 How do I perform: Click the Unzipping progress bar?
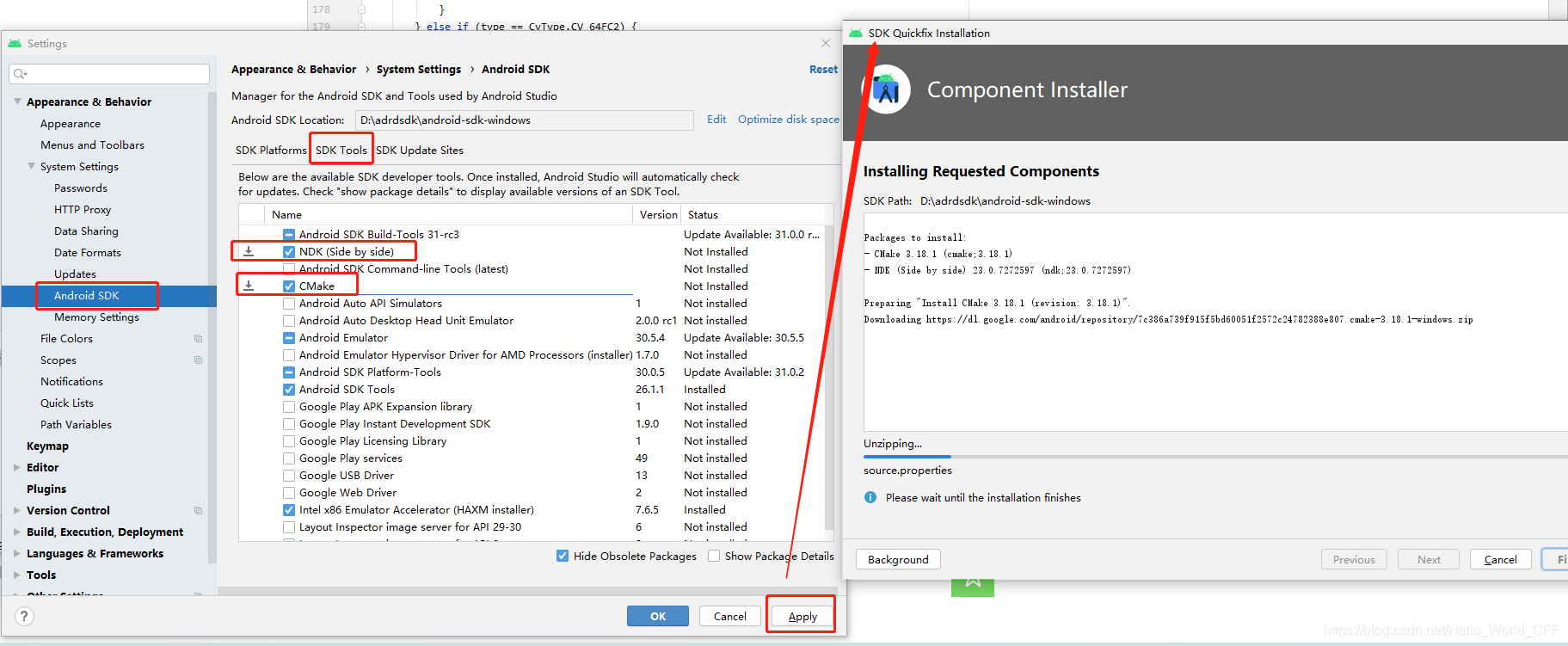[x=1215, y=457]
